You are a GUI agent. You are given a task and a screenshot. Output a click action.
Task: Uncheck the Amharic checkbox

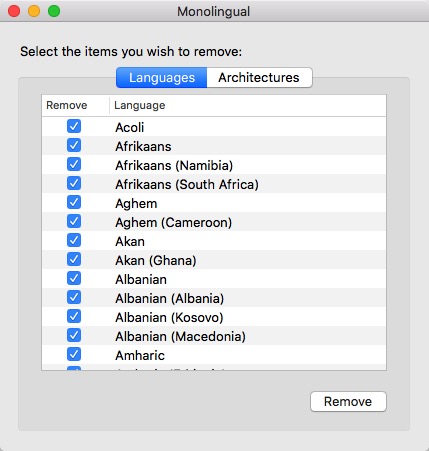pyautogui.click(x=74, y=354)
